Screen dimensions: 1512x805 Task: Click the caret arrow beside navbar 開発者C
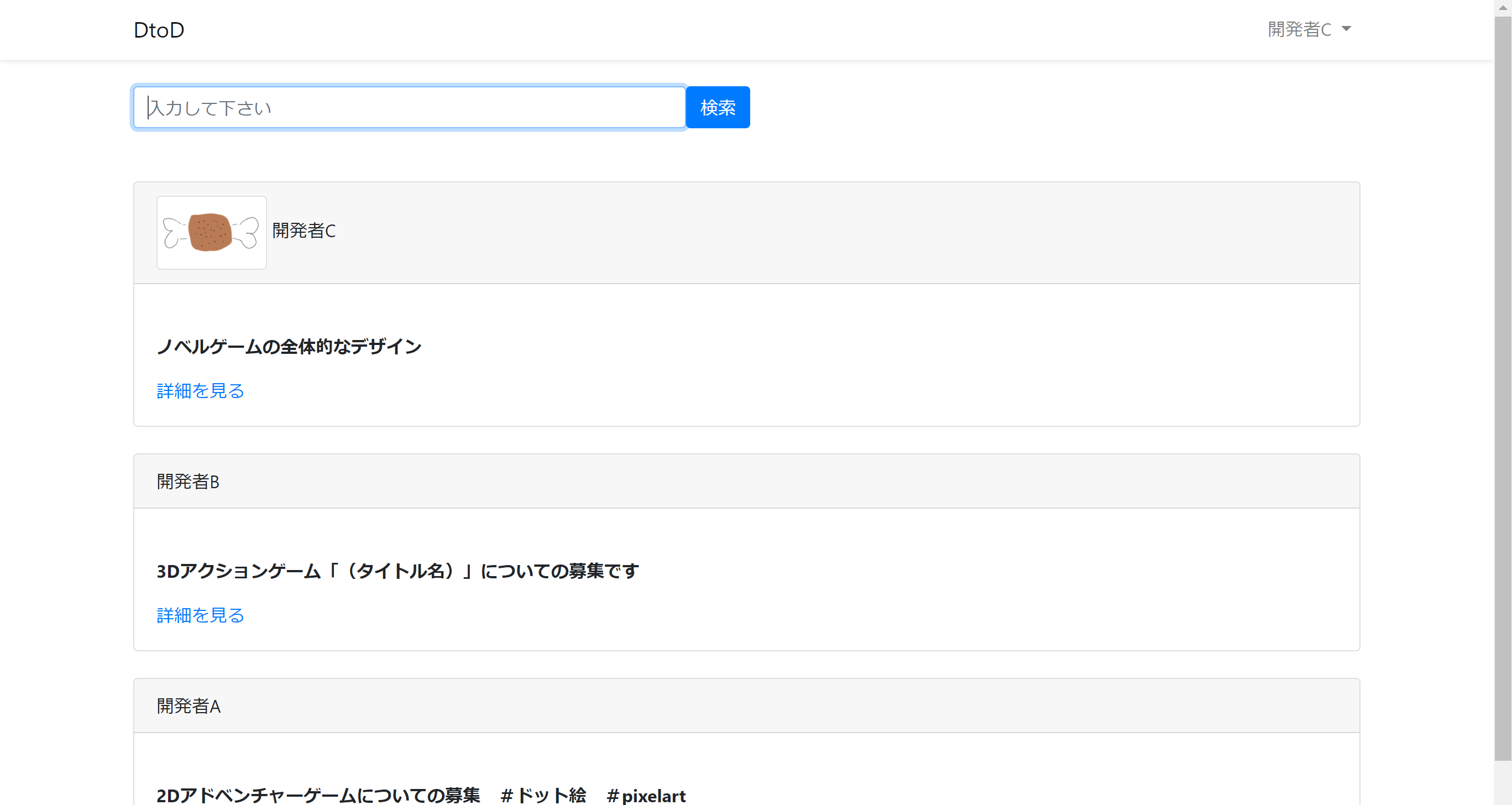pos(1347,29)
